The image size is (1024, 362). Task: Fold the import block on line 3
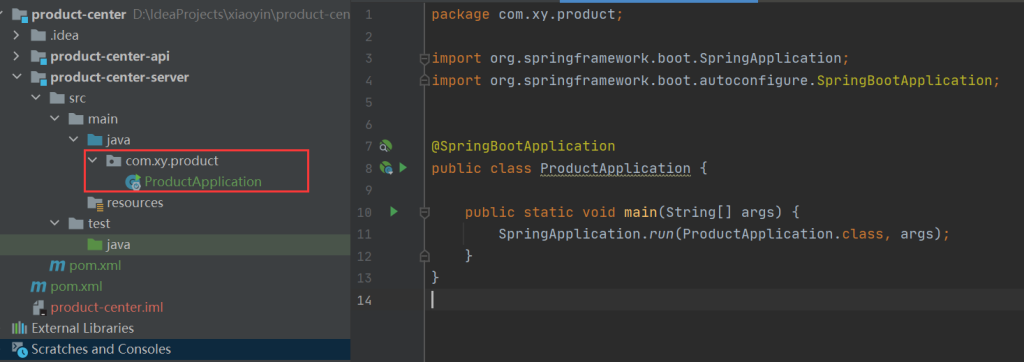(x=424, y=59)
